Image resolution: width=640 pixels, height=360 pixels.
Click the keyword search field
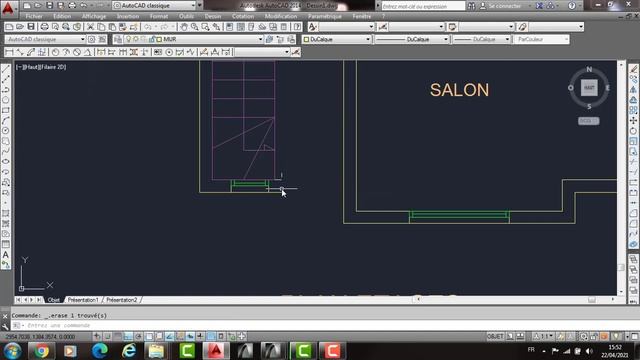click(x=423, y=6)
